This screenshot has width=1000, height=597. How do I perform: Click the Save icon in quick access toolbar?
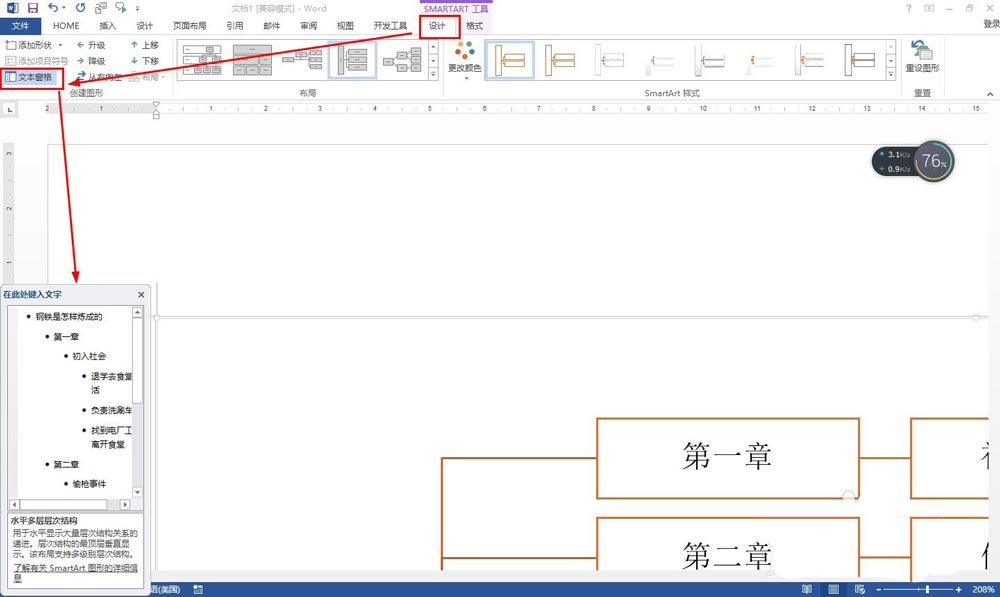(33, 8)
